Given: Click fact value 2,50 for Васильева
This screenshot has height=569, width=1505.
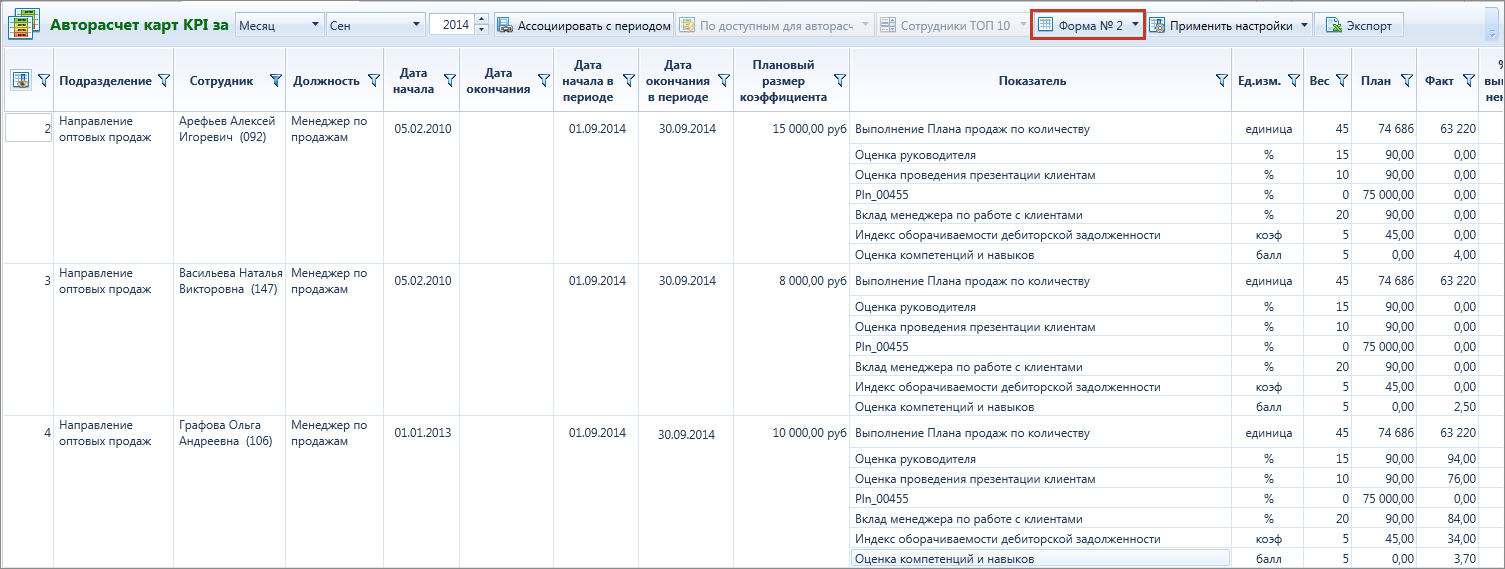Looking at the screenshot, I should pyautogui.click(x=1466, y=407).
